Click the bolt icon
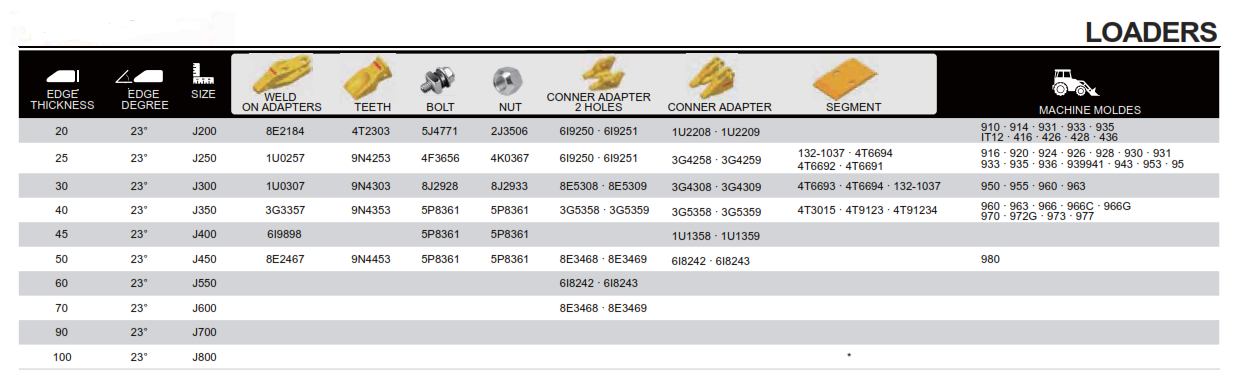Image resolution: width=1245 pixels, height=384 pixels. pyautogui.click(x=440, y=81)
